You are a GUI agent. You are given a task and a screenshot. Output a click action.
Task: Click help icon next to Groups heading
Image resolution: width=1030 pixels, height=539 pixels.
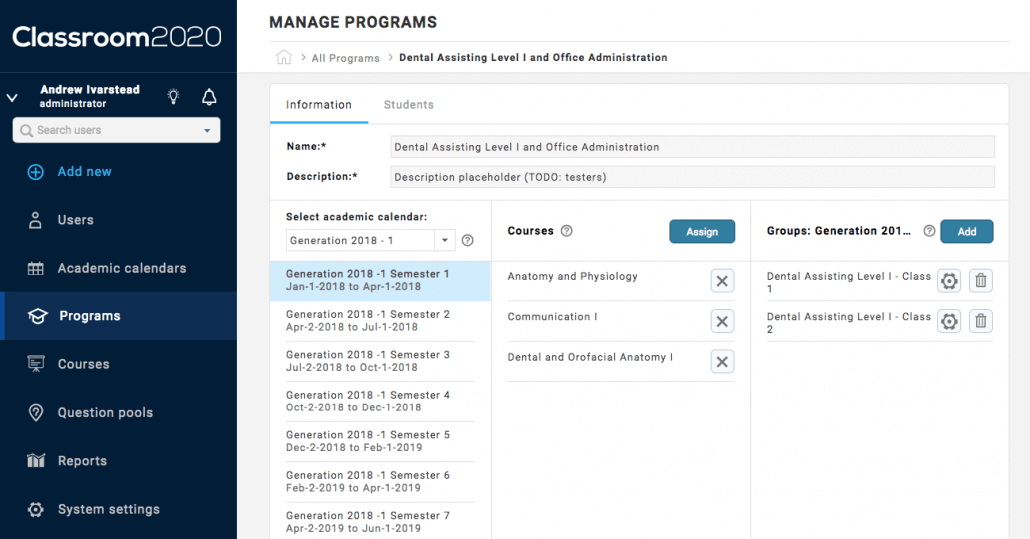(x=929, y=231)
